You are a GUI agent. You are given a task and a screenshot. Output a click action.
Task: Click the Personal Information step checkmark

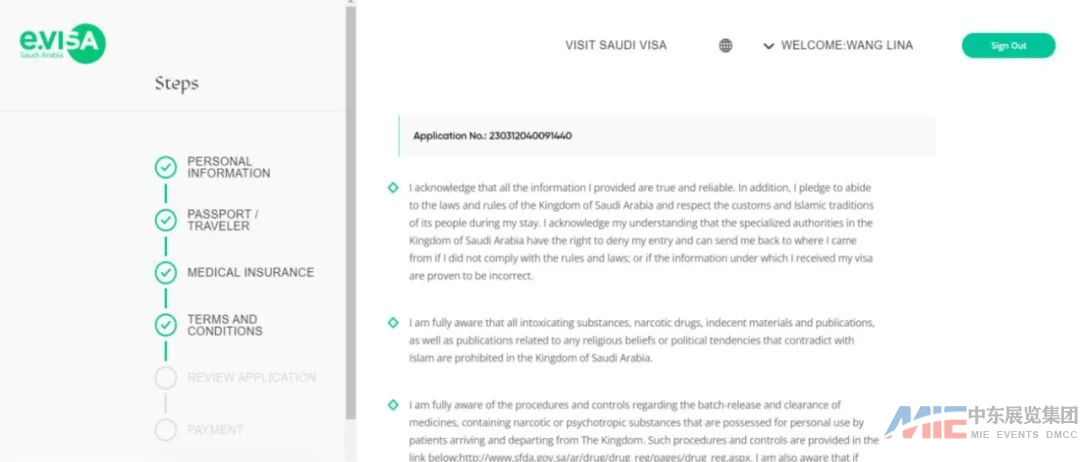point(166,168)
